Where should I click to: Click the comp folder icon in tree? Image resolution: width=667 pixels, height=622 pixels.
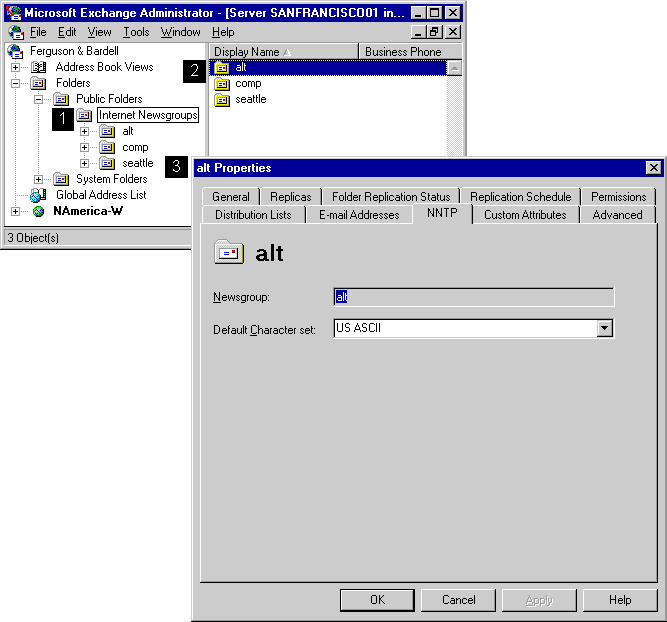[x=107, y=147]
